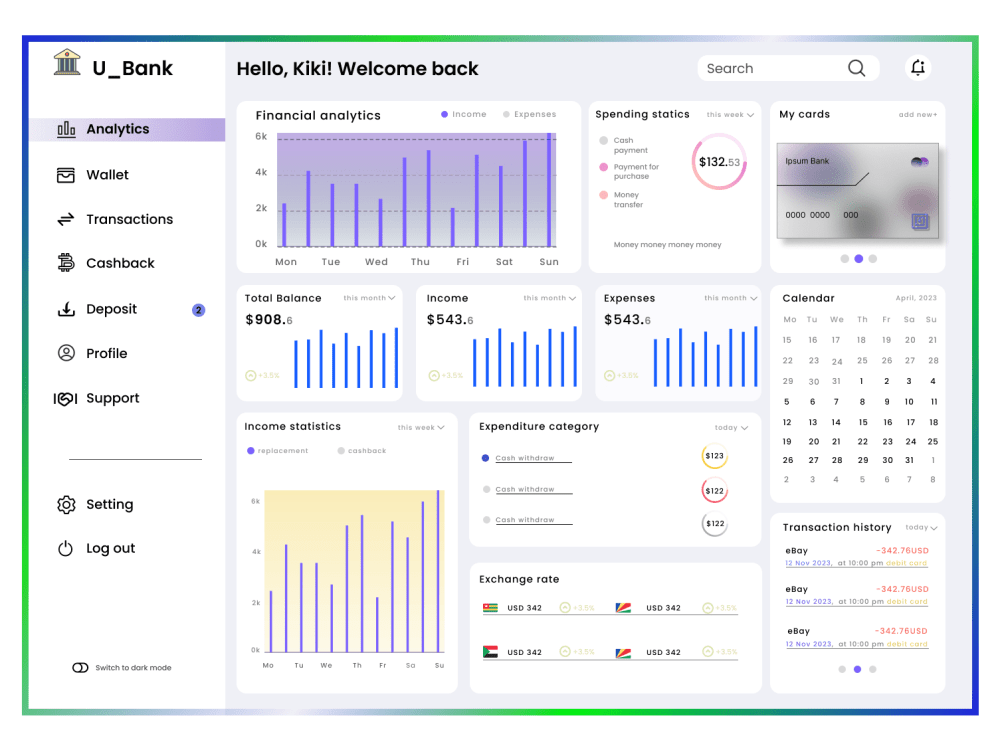Select the Cashback icon in the sidebar
Viewport: 1000px width, 750px height.
pos(66,263)
